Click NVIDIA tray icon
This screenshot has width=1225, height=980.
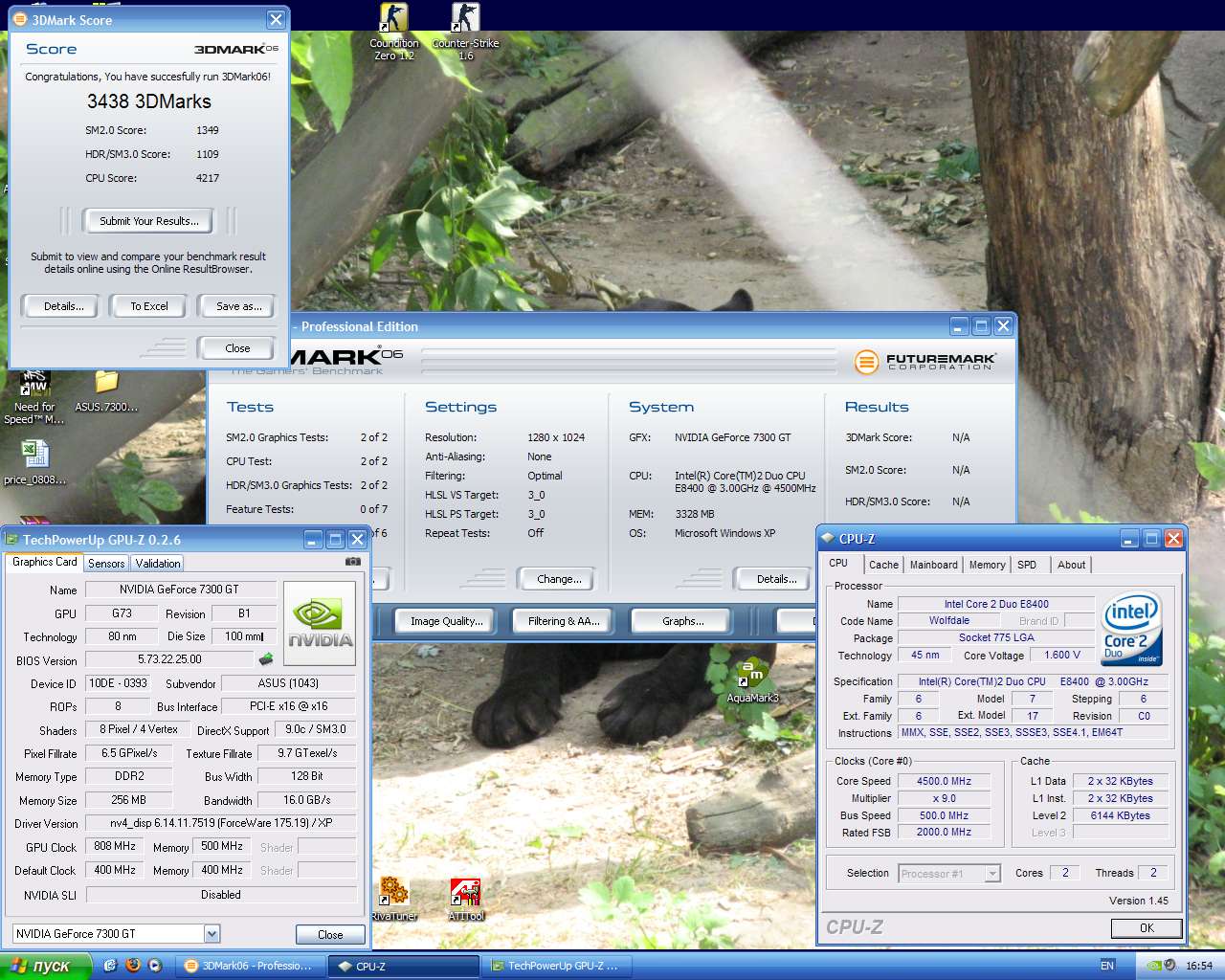(x=1155, y=966)
